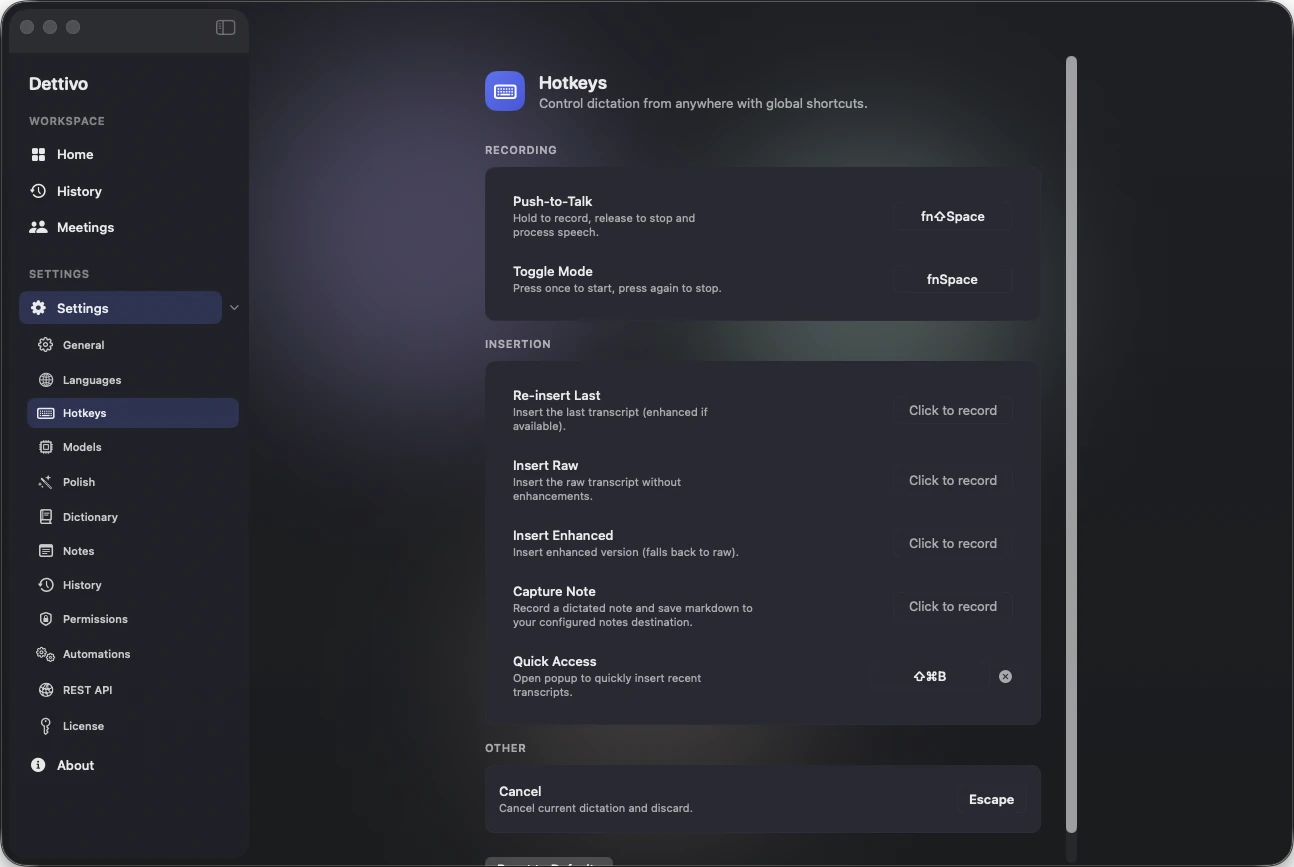Click the License key icon
Screen dimensions: 1294x867
[x=45, y=726]
